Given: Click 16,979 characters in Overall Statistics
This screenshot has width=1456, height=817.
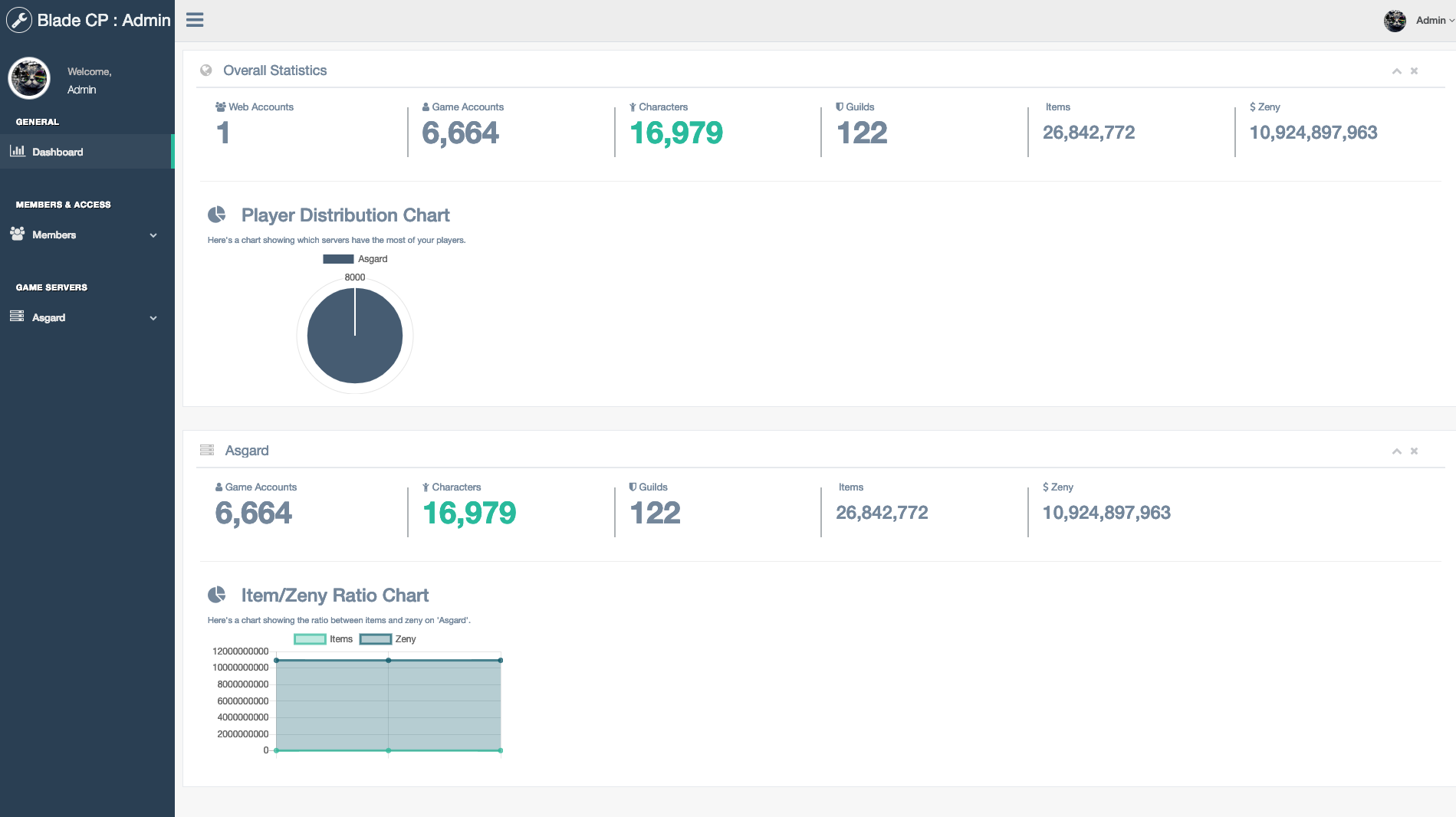Looking at the screenshot, I should (x=676, y=133).
